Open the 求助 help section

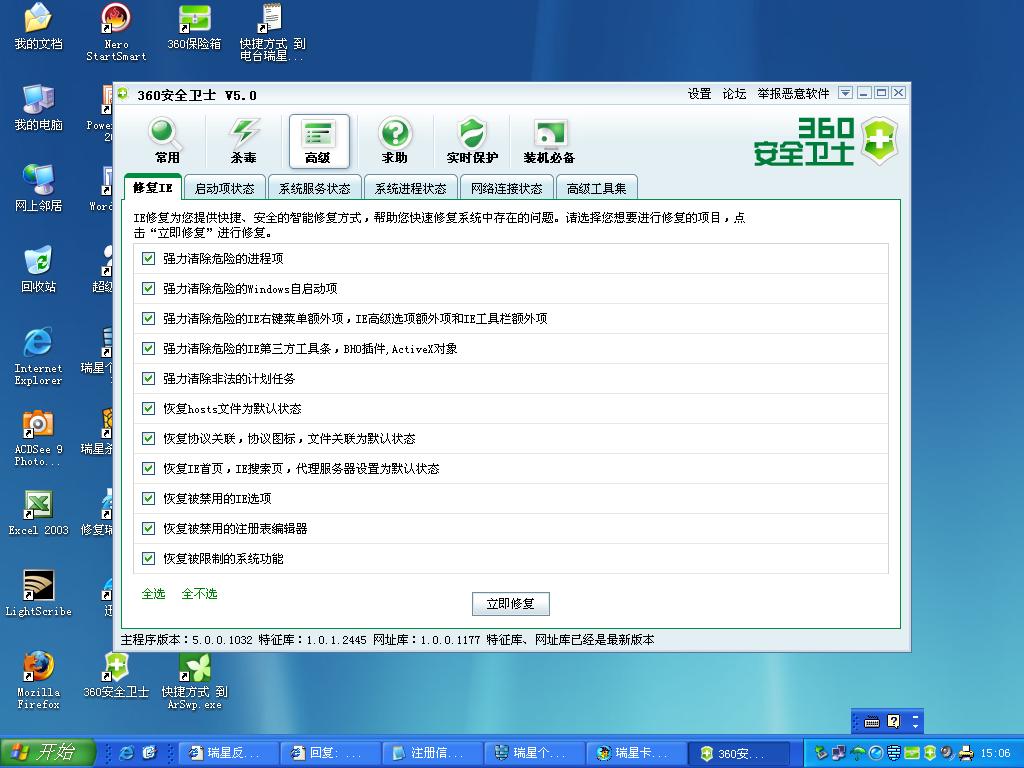[395, 141]
